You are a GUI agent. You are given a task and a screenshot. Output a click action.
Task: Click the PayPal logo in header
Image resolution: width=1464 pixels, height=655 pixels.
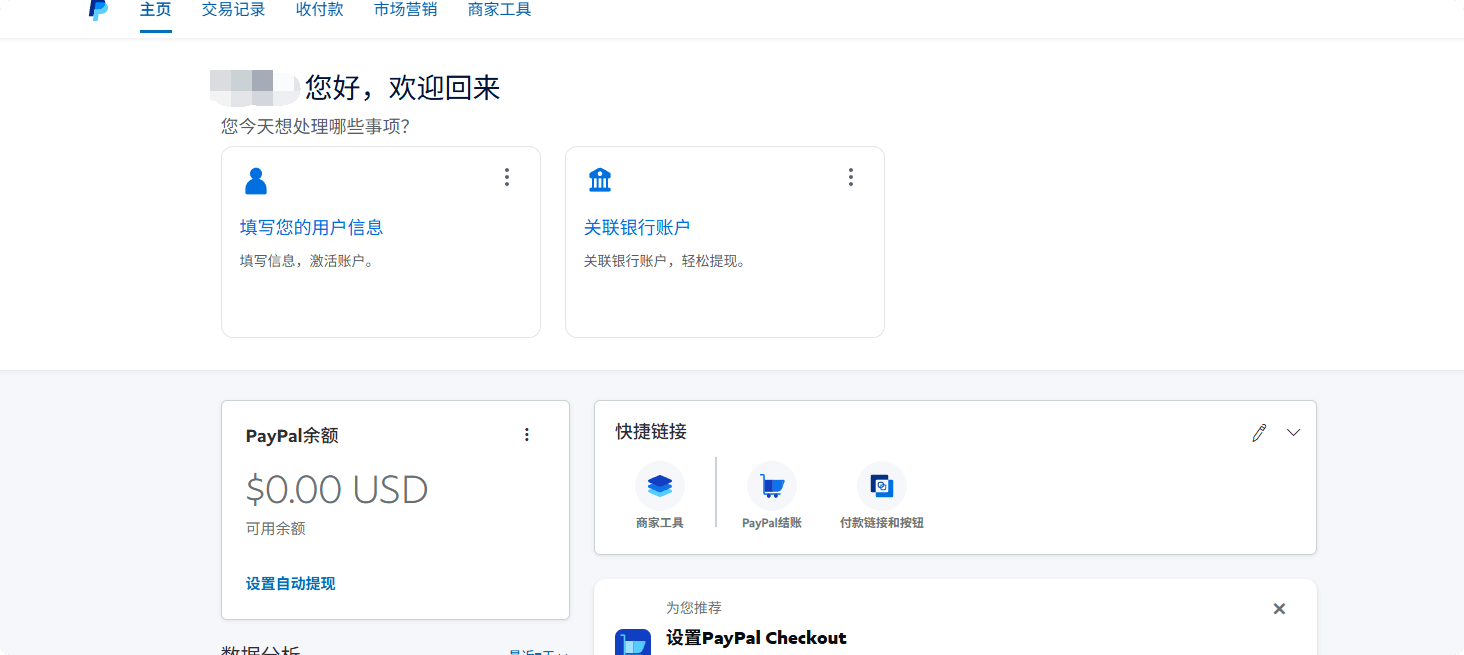point(98,10)
